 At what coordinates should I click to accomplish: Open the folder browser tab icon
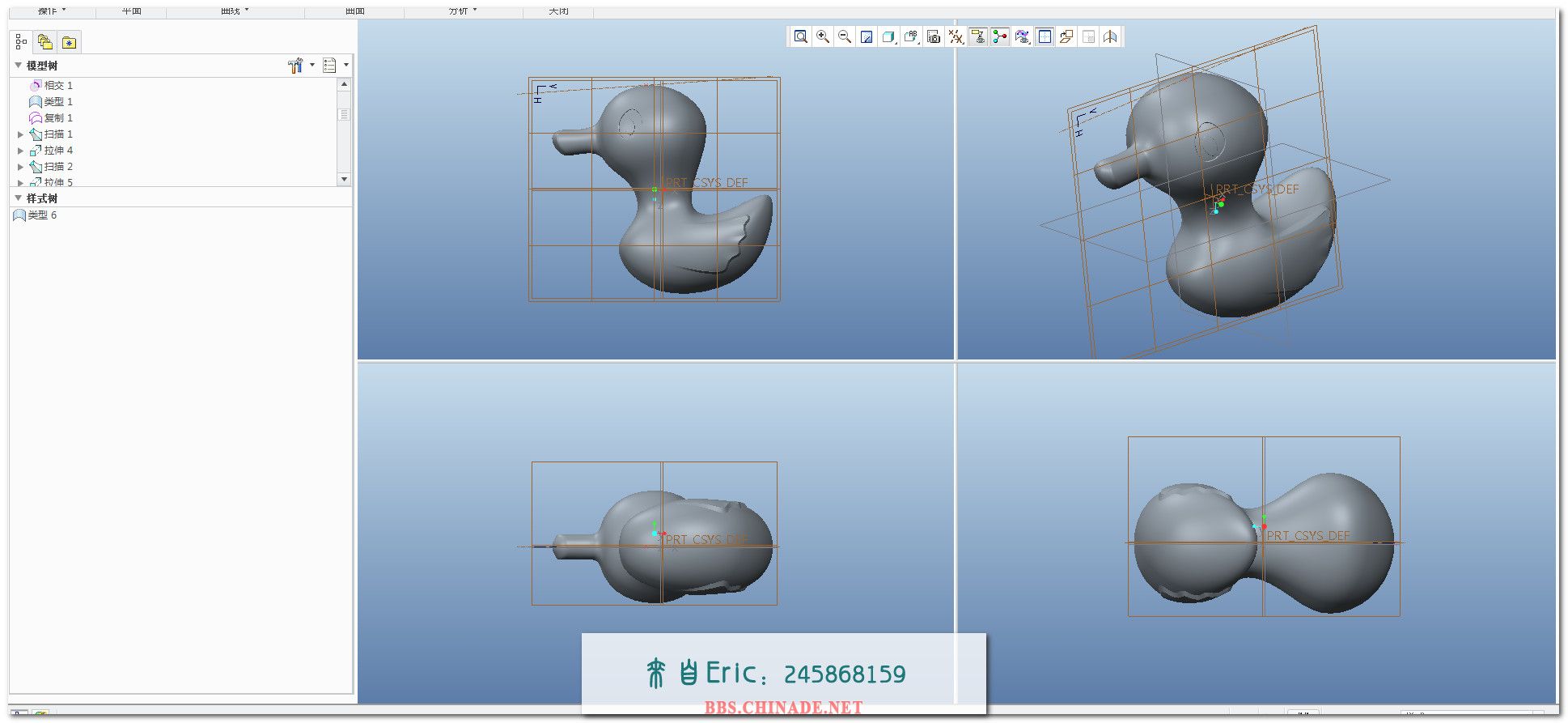pos(45,42)
